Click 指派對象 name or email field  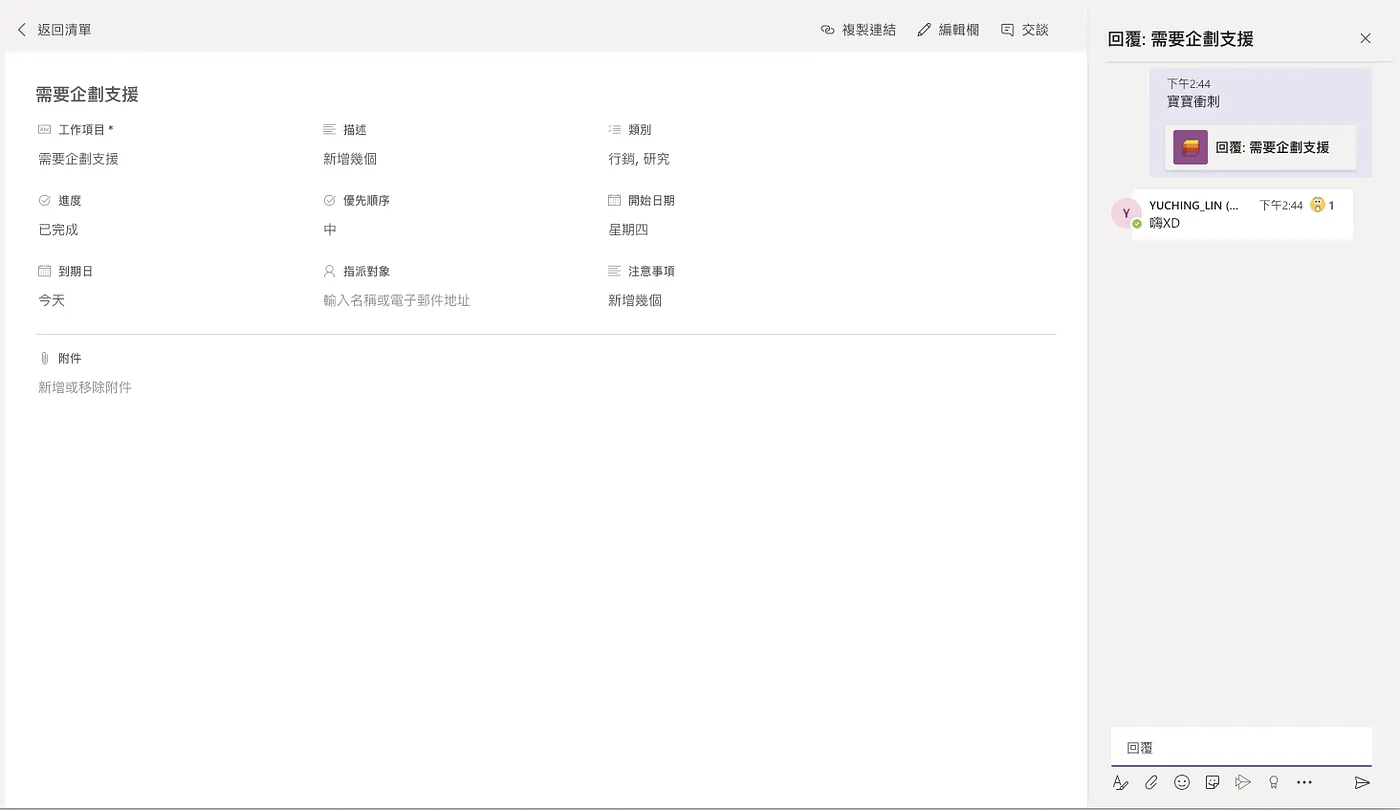(x=397, y=300)
